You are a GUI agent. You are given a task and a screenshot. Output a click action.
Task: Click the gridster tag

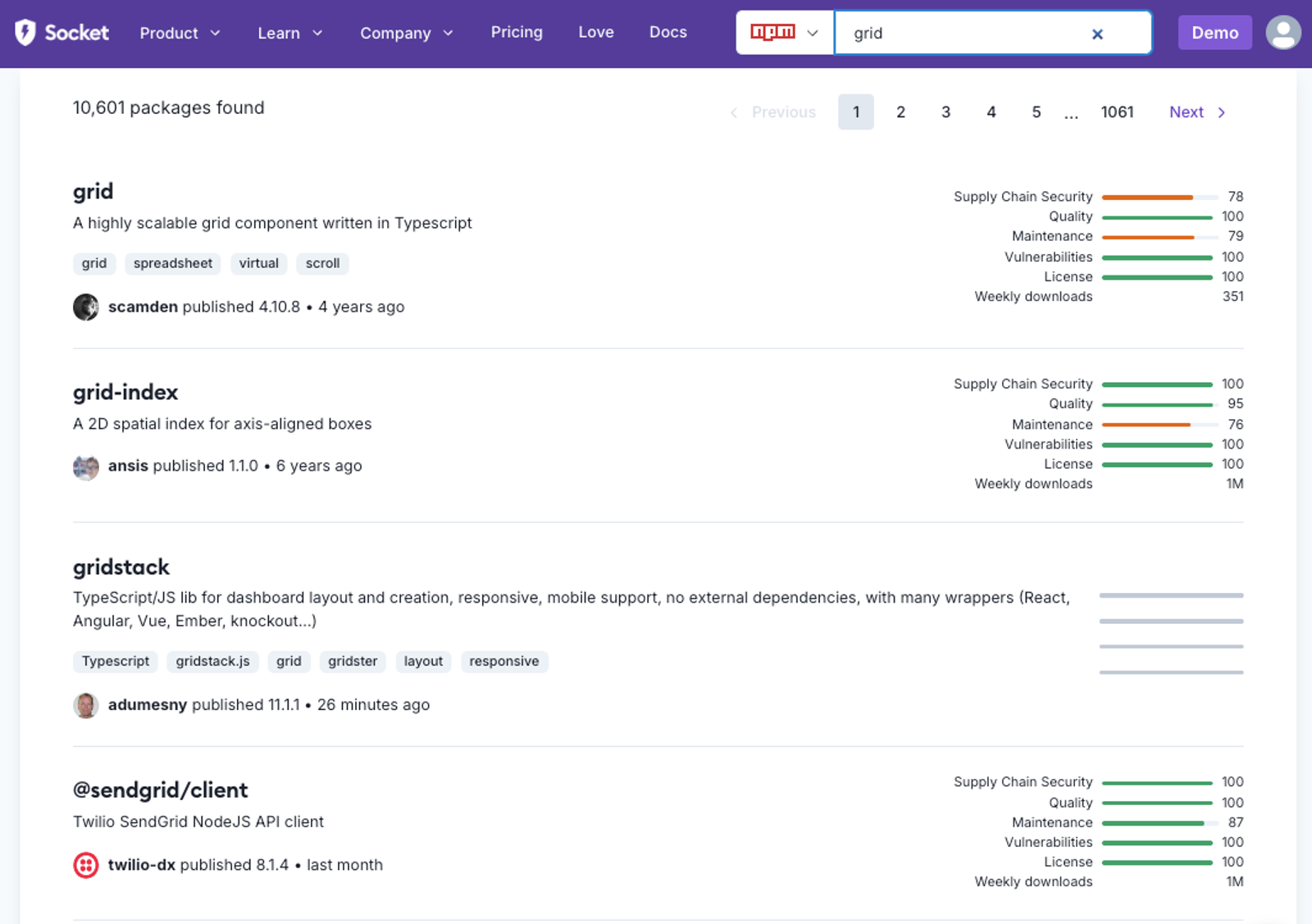tap(353, 662)
